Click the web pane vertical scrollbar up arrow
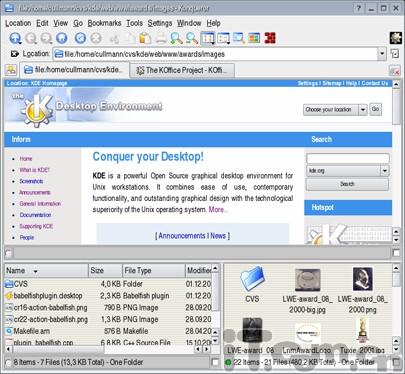The image size is (405, 374). pyautogui.click(x=396, y=84)
